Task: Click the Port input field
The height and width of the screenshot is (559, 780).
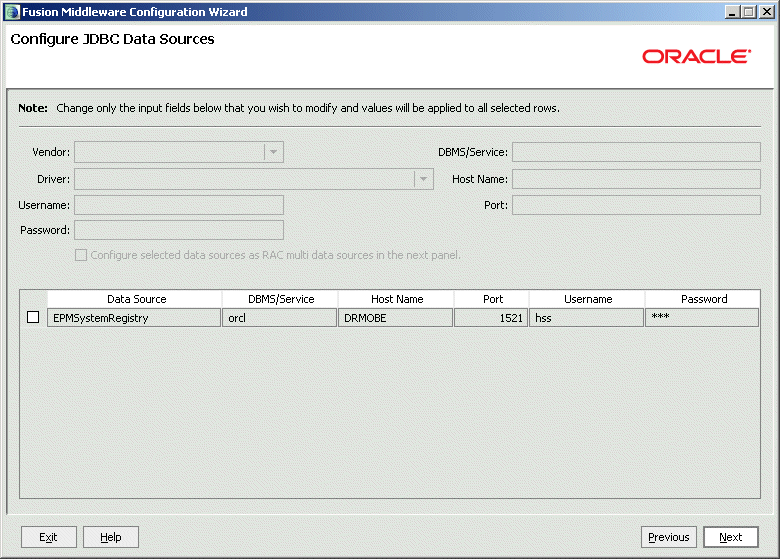Action: coord(636,205)
